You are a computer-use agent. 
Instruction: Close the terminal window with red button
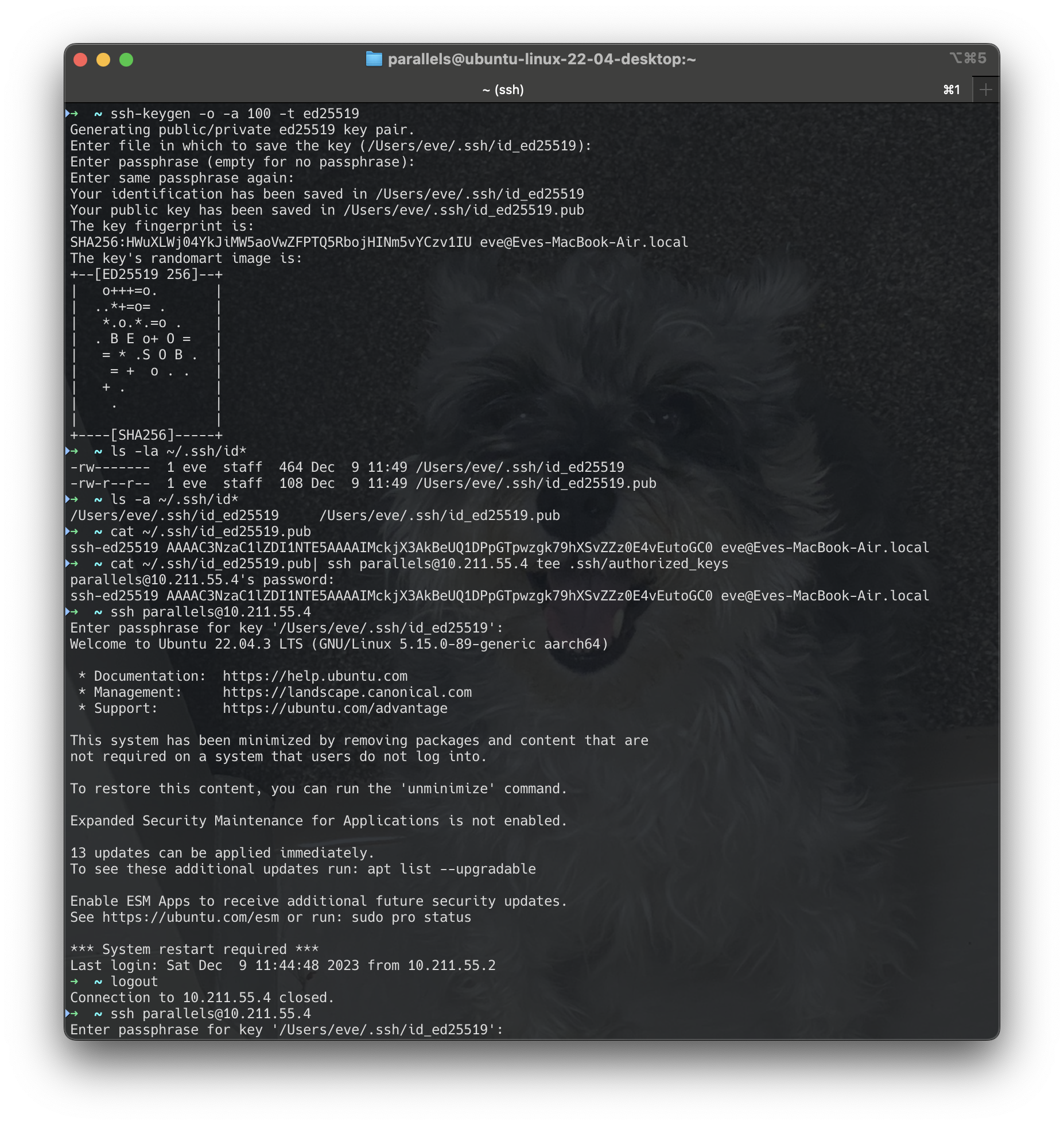click(80, 60)
